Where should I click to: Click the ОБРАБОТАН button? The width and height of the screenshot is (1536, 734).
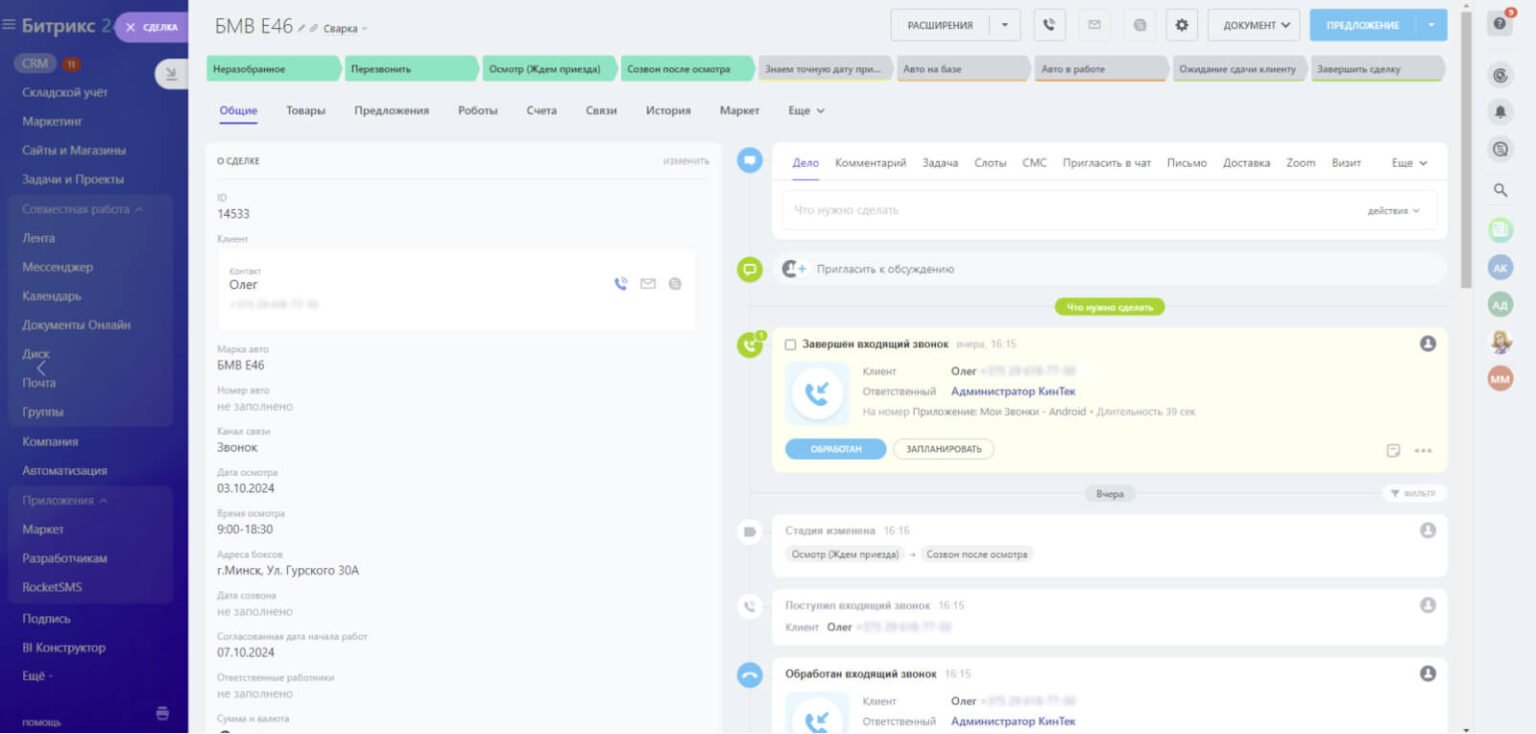(836, 449)
